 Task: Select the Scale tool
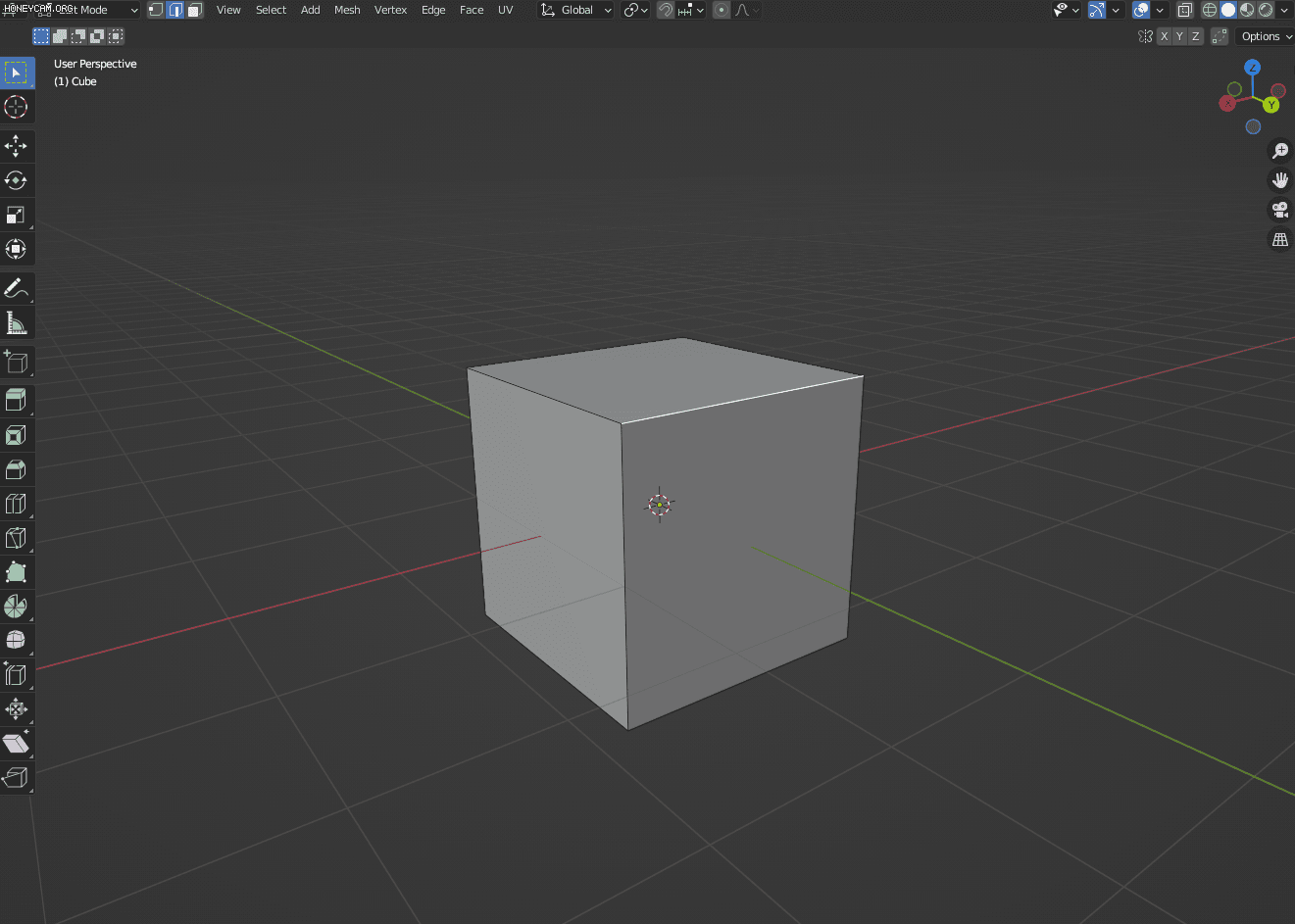pyautogui.click(x=17, y=215)
